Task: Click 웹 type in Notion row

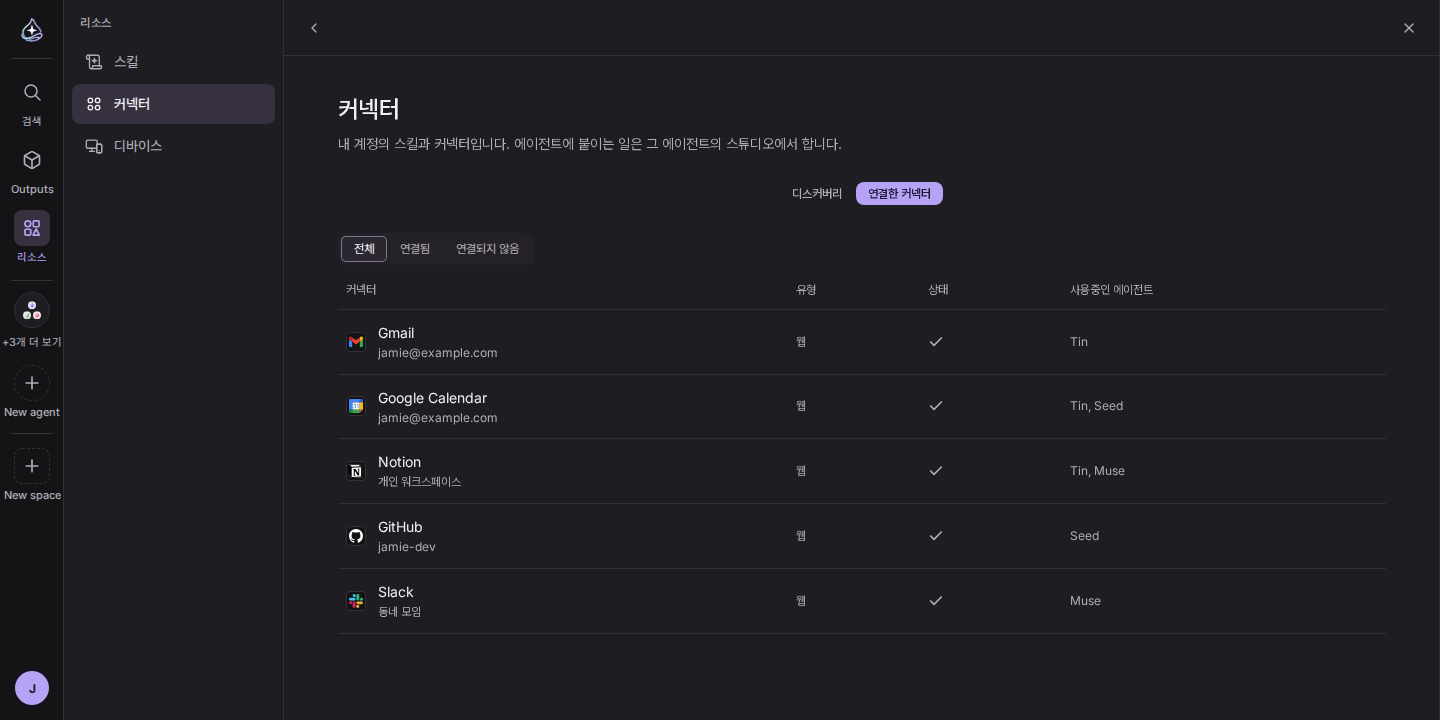Action: (801, 471)
